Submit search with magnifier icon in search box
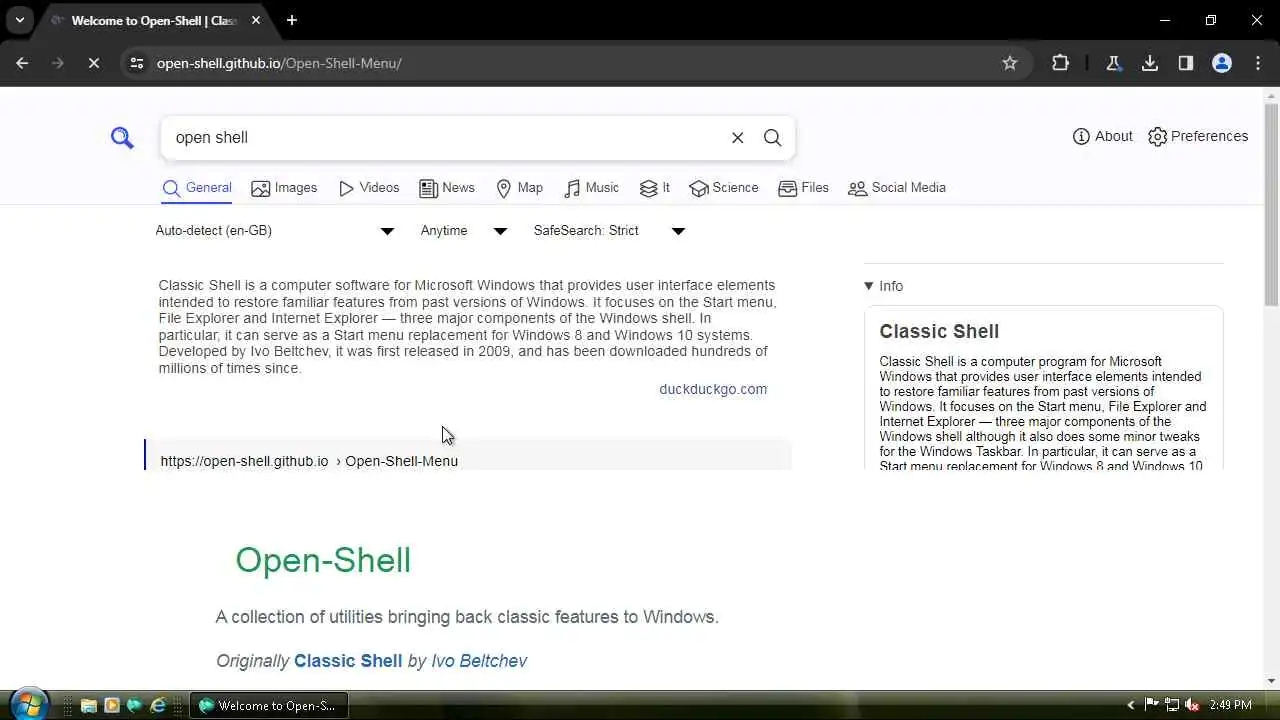This screenshot has height=720, width=1280. coord(772,138)
